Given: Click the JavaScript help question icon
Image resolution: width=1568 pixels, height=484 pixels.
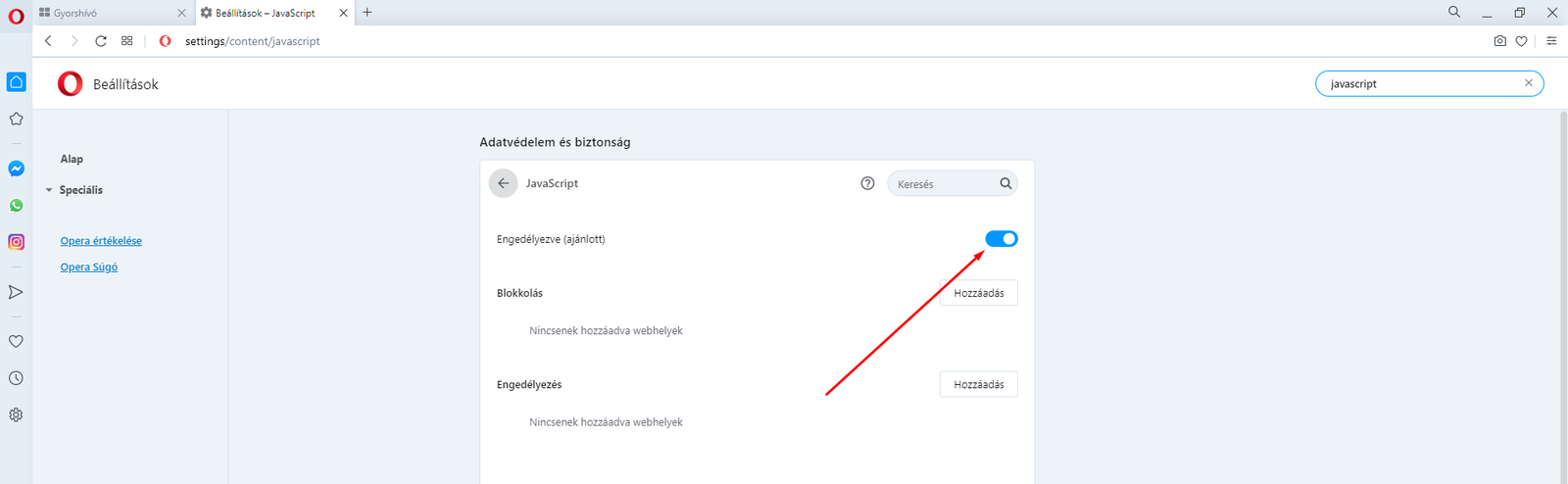Looking at the screenshot, I should point(867,183).
